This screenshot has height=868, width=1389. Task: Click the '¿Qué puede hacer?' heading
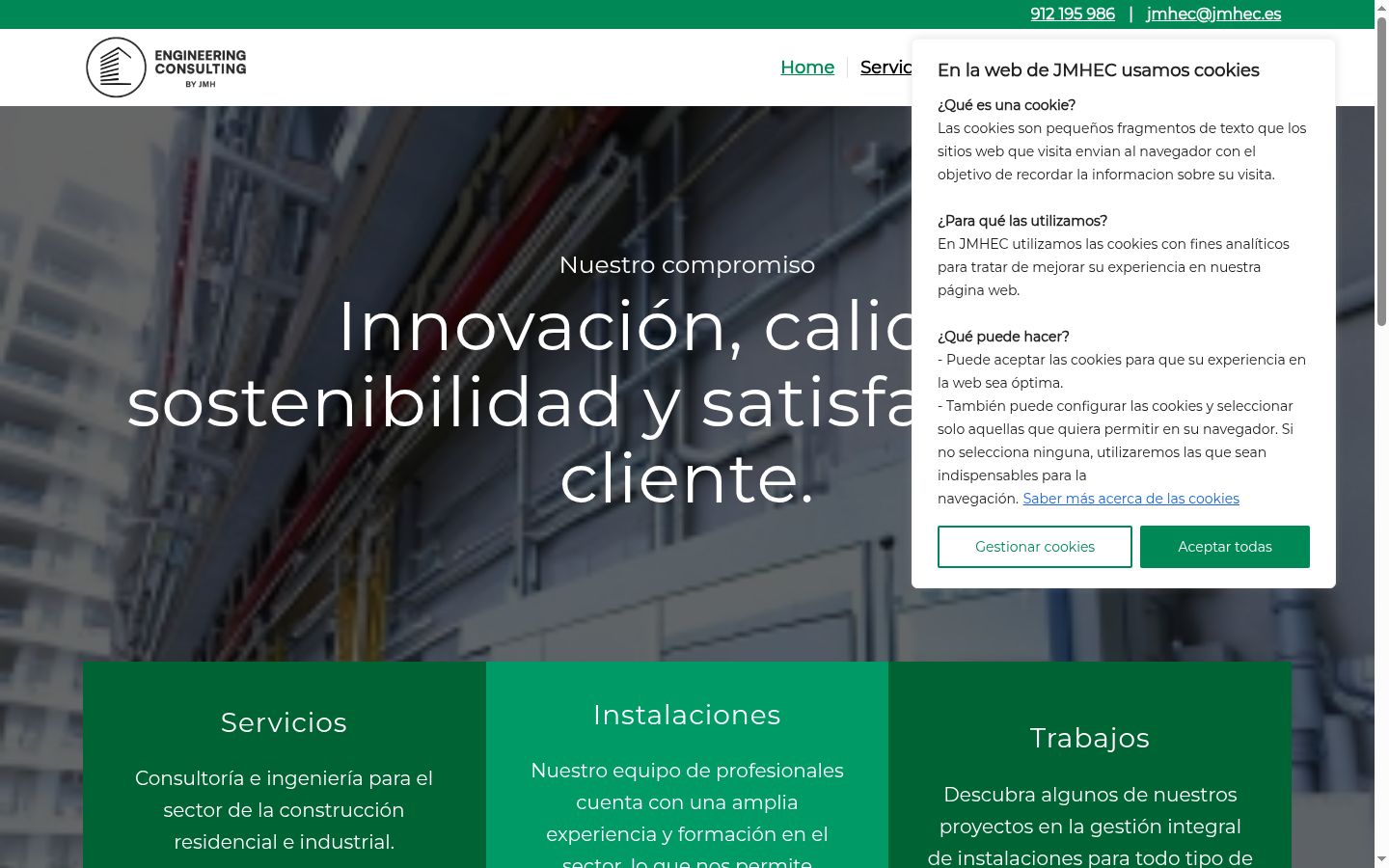(1003, 337)
